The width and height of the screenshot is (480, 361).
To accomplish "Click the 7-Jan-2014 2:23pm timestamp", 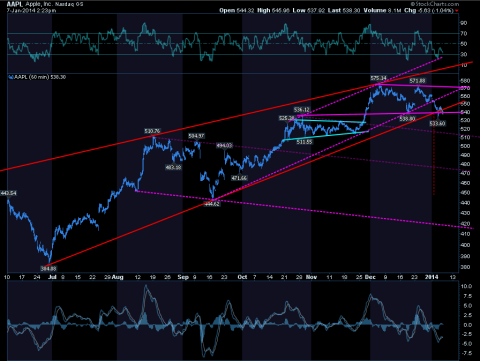I will point(31,10).
